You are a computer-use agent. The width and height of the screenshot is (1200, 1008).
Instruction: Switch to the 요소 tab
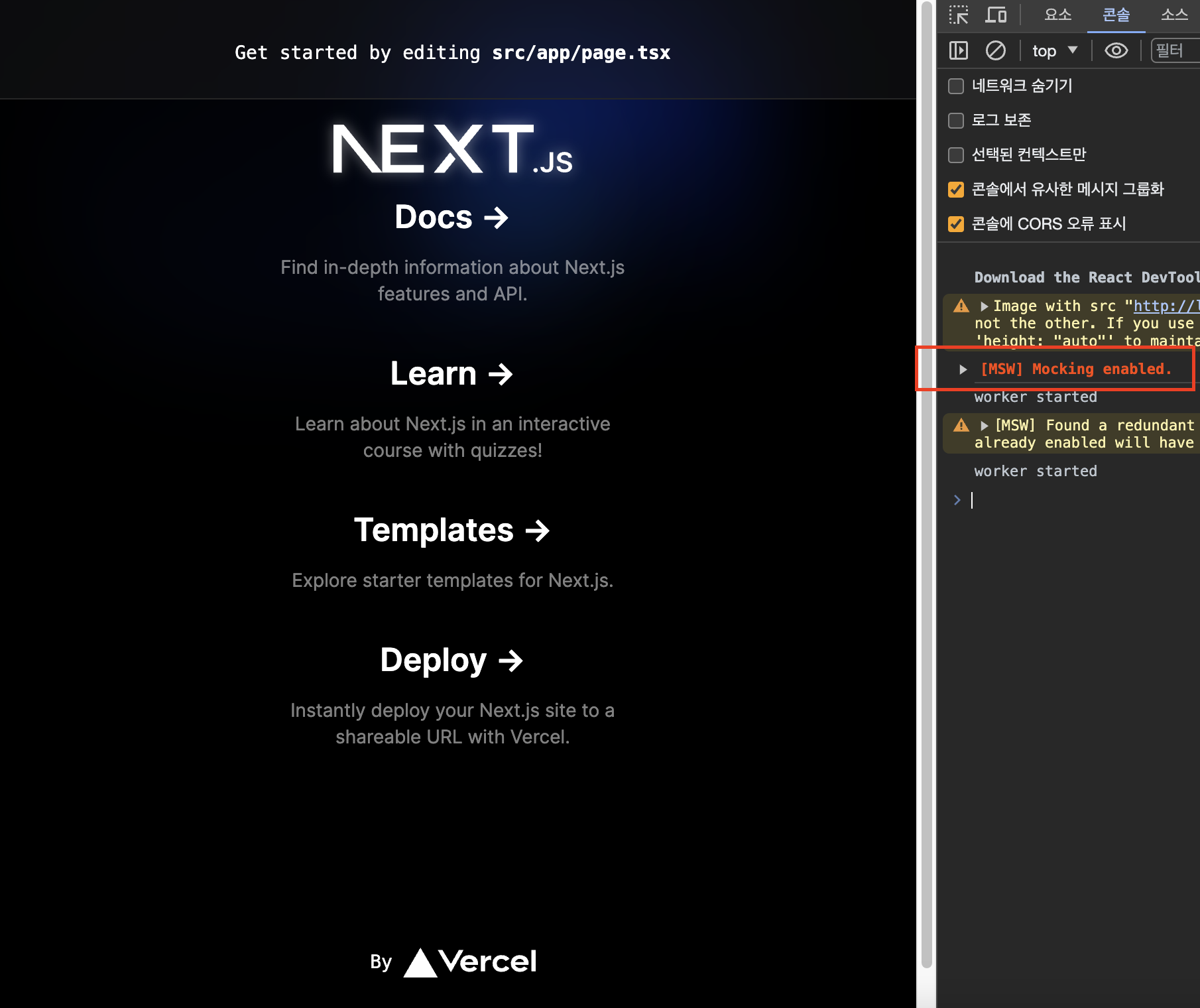[1058, 15]
